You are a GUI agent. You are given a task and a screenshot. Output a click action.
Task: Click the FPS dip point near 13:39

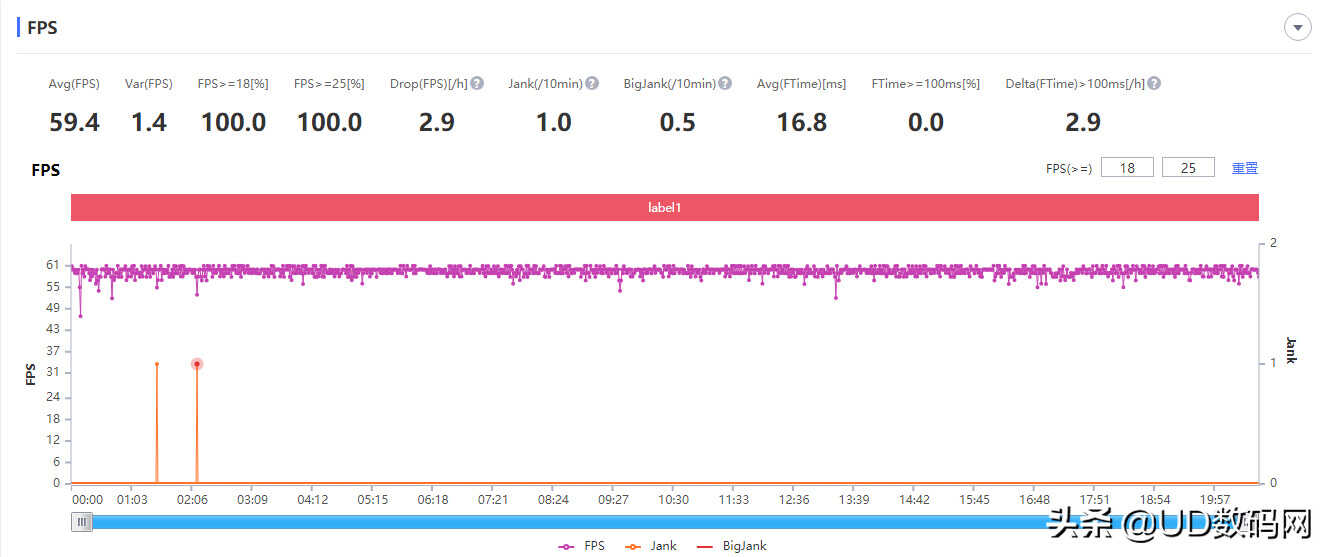pyautogui.click(x=836, y=297)
